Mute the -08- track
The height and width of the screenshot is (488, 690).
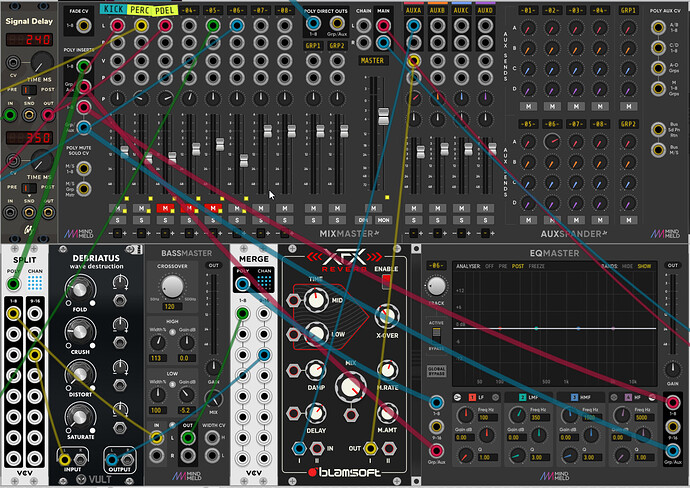pyautogui.click(x=285, y=208)
